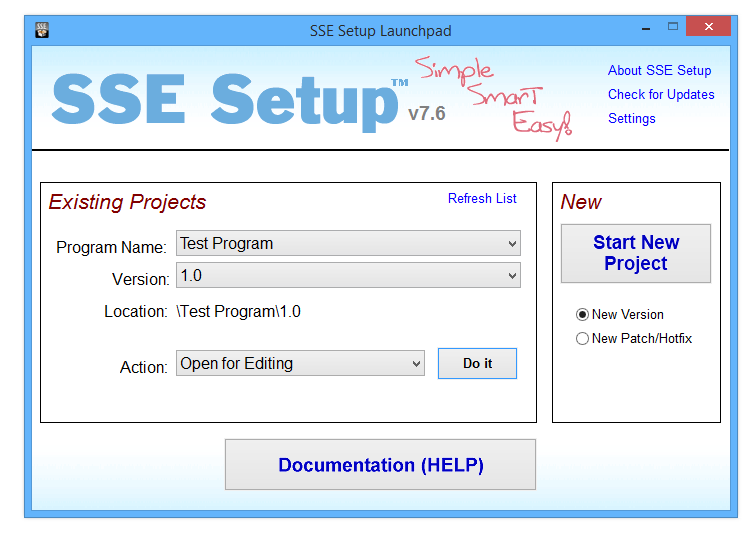This screenshot has height=535, width=751.
Task: Click the Program Name label
Action: pyautogui.click(x=111, y=247)
